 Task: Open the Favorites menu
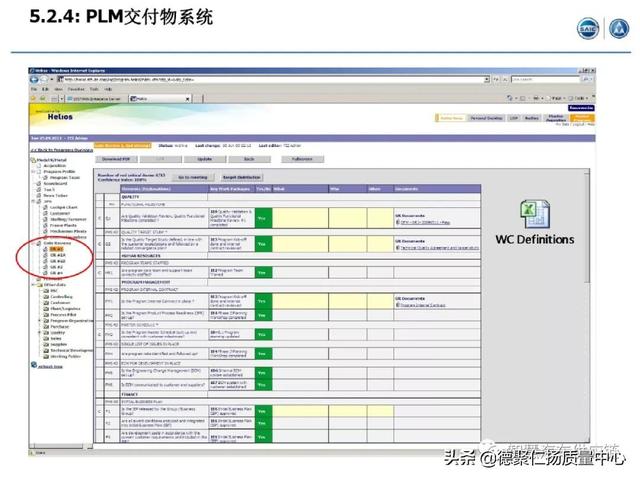pyautogui.click(x=76, y=89)
